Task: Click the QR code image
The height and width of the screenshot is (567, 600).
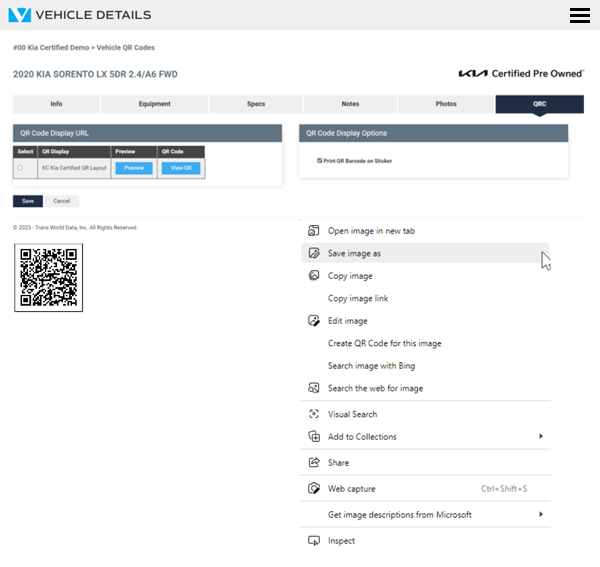Action: [49, 278]
